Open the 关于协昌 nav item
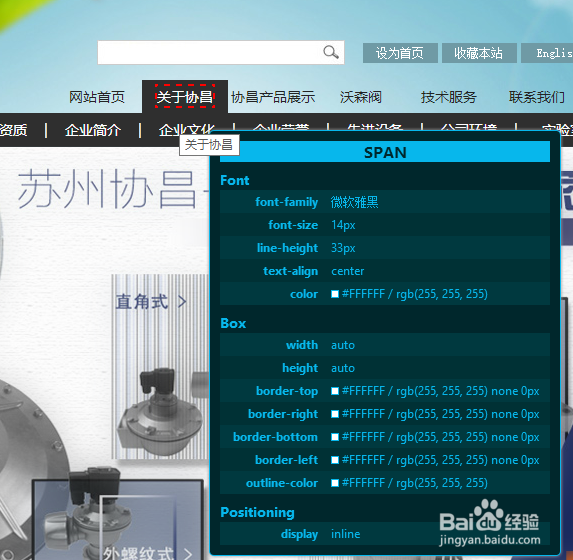Image resolution: width=573 pixels, height=560 pixels. pyautogui.click(x=185, y=97)
